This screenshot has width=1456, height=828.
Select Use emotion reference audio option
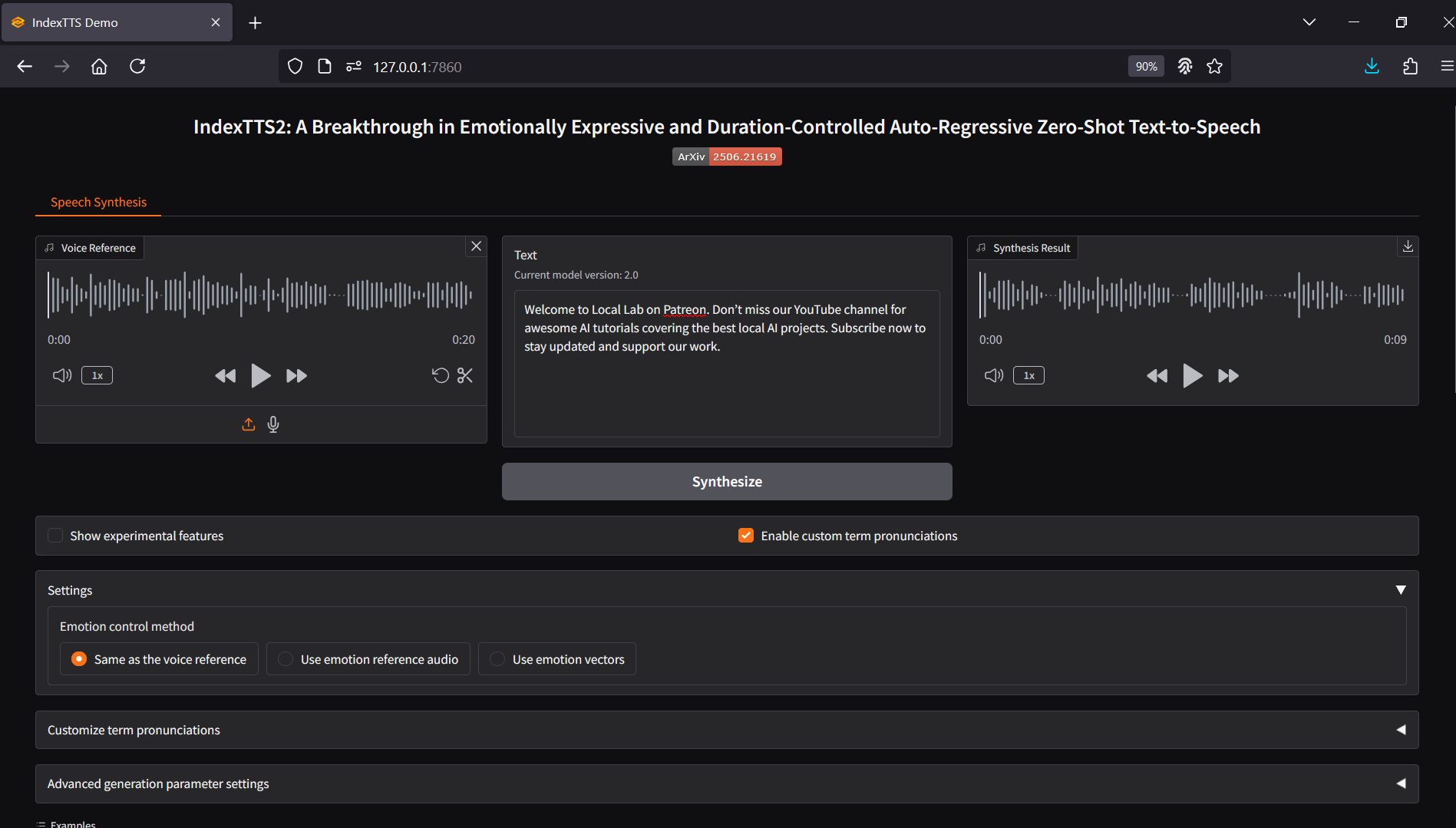(x=368, y=659)
